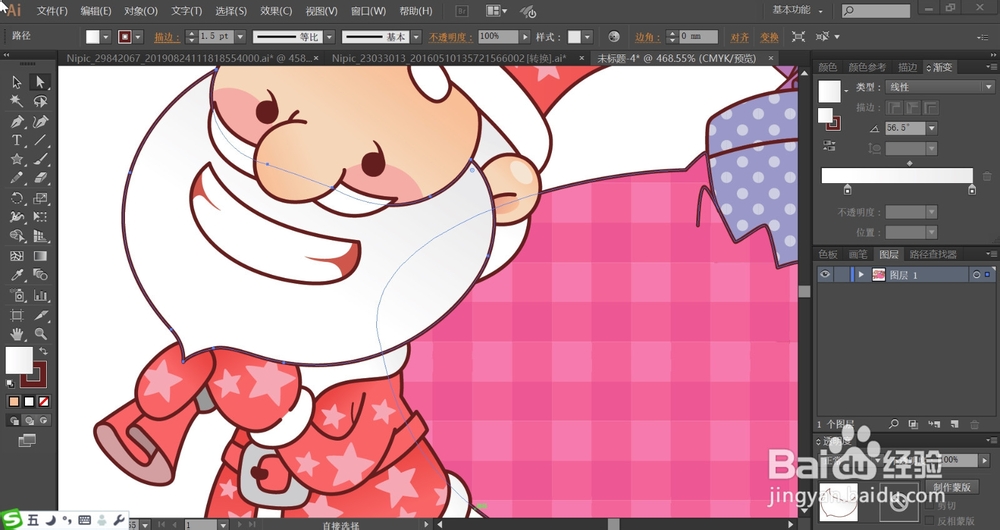Image resolution: width=1000 pixels, height=530 pixels.
Task: Select the Star shape tool
Action: click(17, 159)
